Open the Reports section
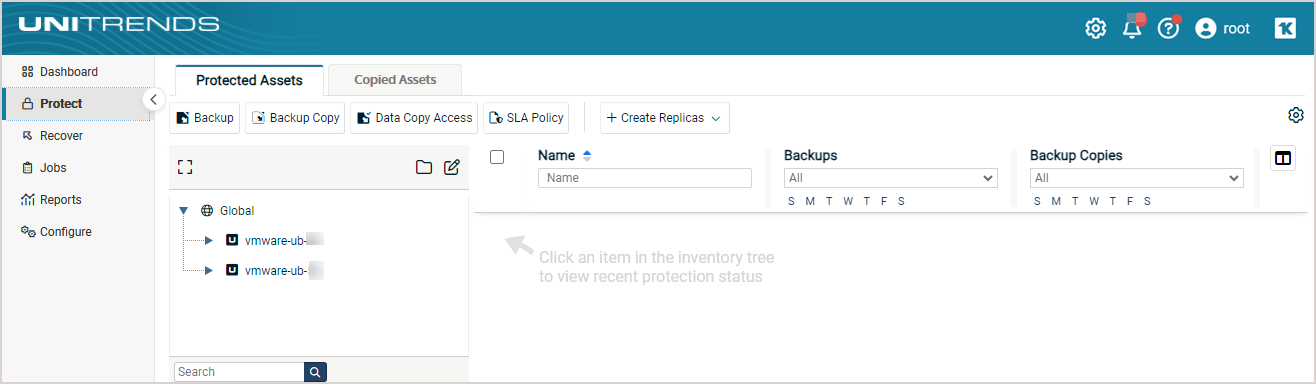Screen dimensions: 1316x384 60,200
